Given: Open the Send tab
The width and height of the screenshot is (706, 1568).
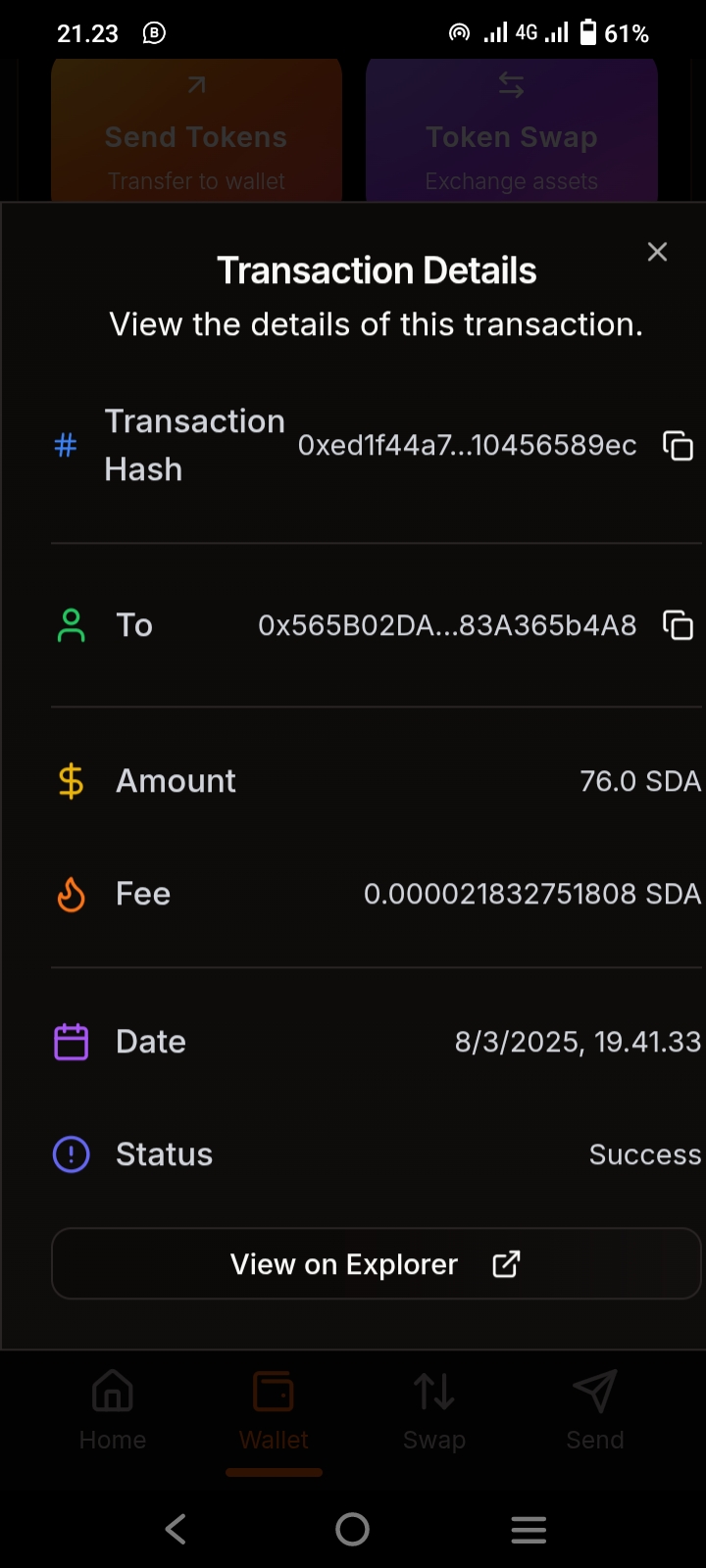Looking at the screenshot, I should (x=595, y=1409).
